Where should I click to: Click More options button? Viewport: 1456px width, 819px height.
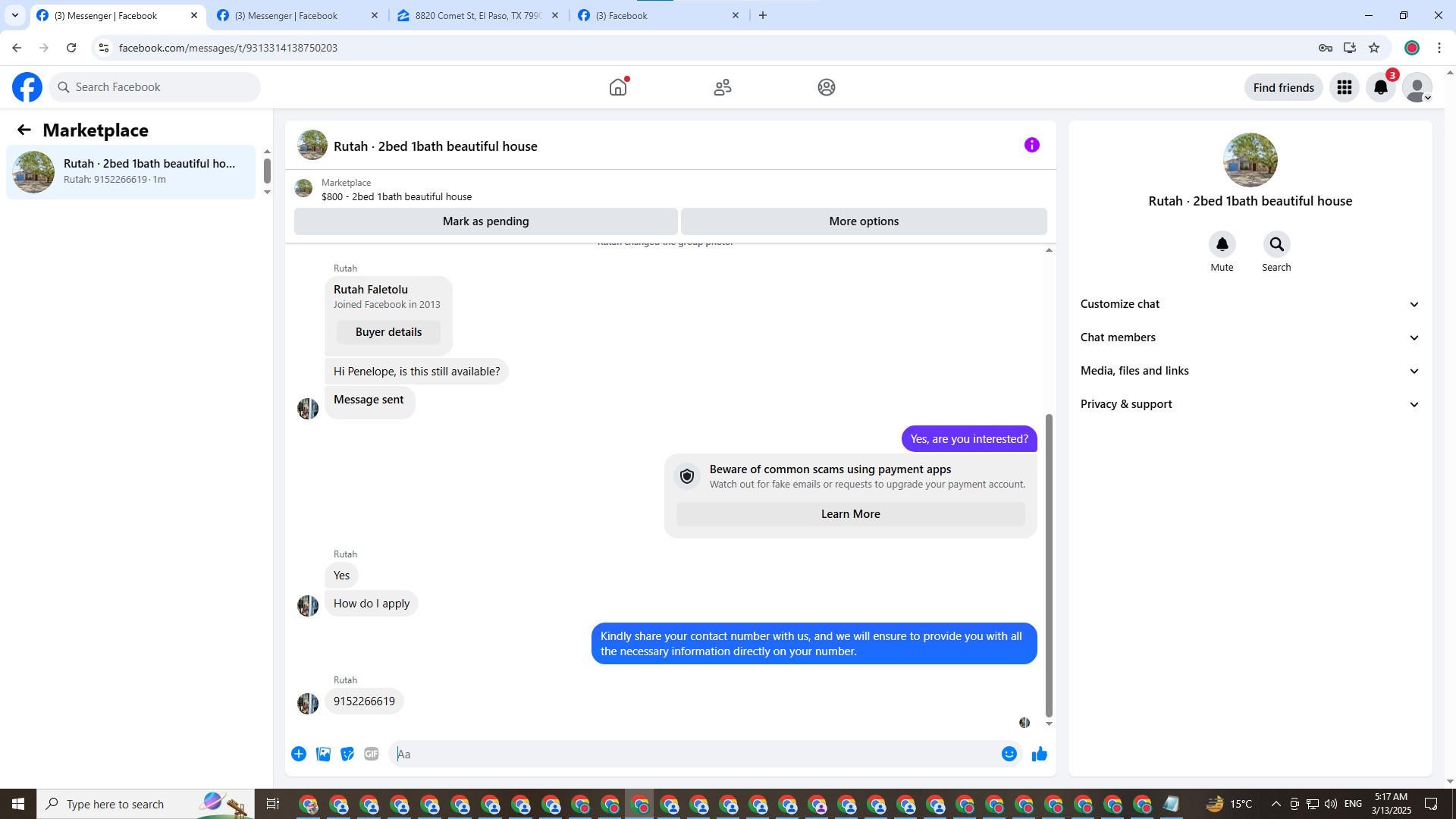tap(864, 221)
